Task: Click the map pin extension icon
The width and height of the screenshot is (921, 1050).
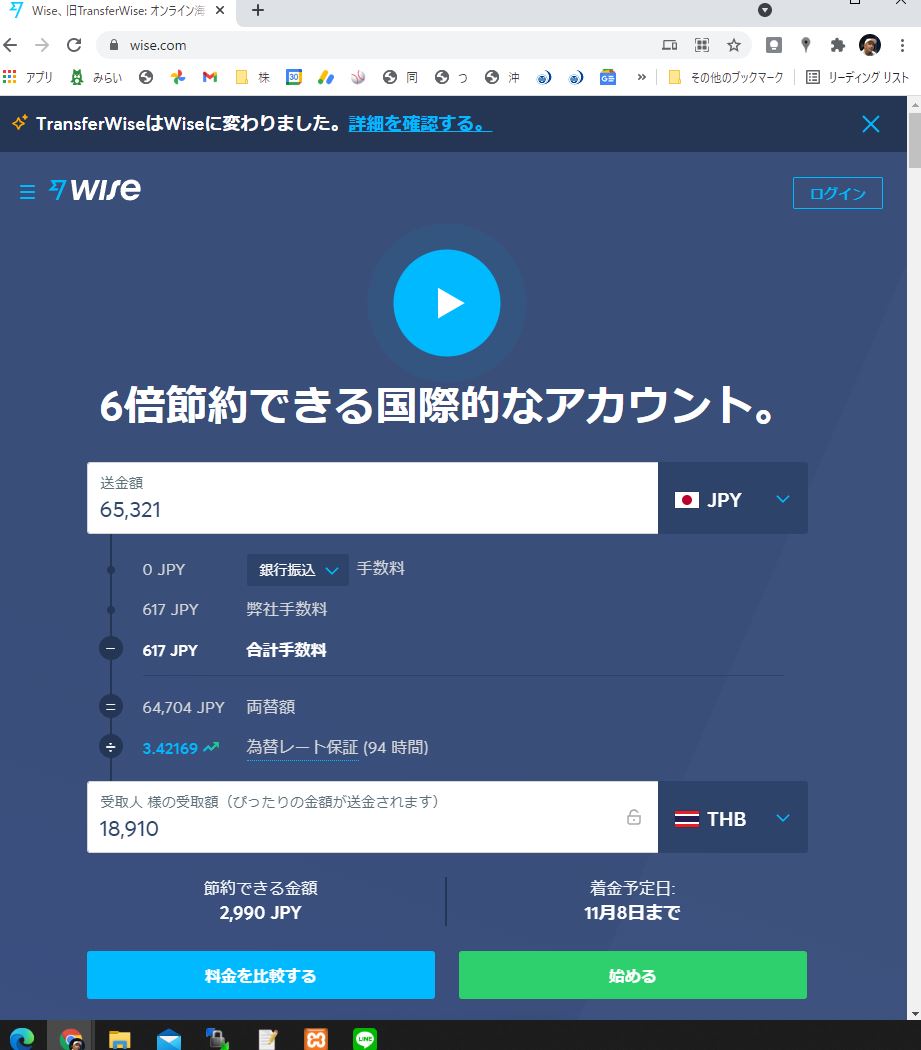Action: (x=806, y=45)
